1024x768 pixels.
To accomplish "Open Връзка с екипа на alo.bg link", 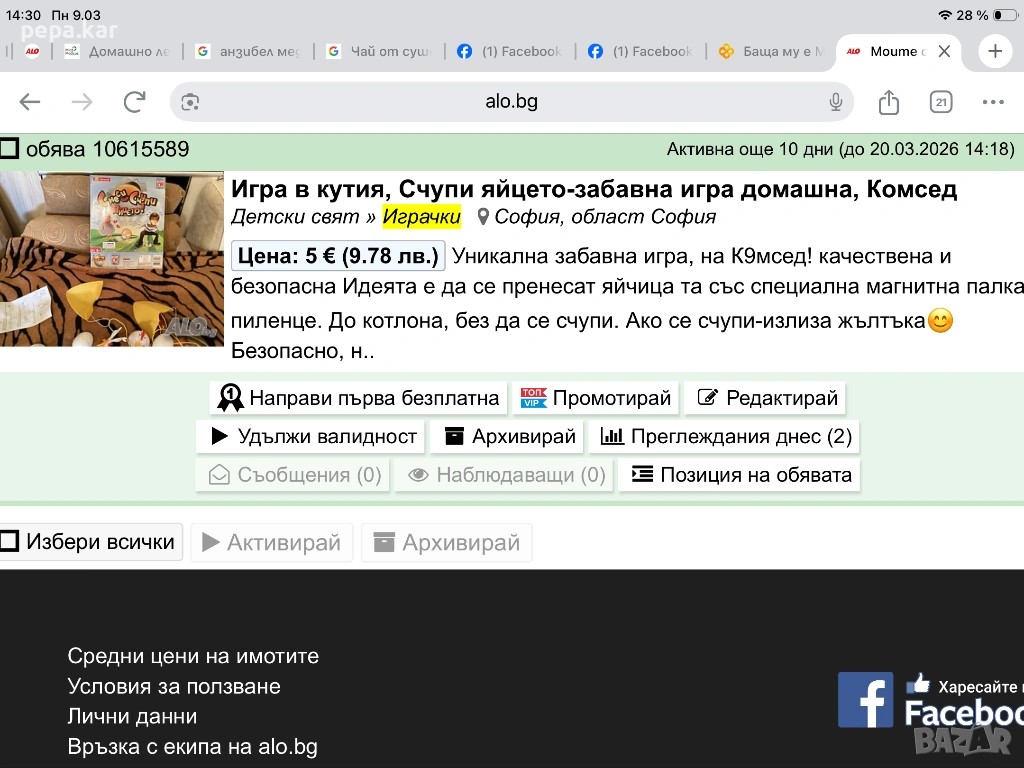I will (193, 746).
